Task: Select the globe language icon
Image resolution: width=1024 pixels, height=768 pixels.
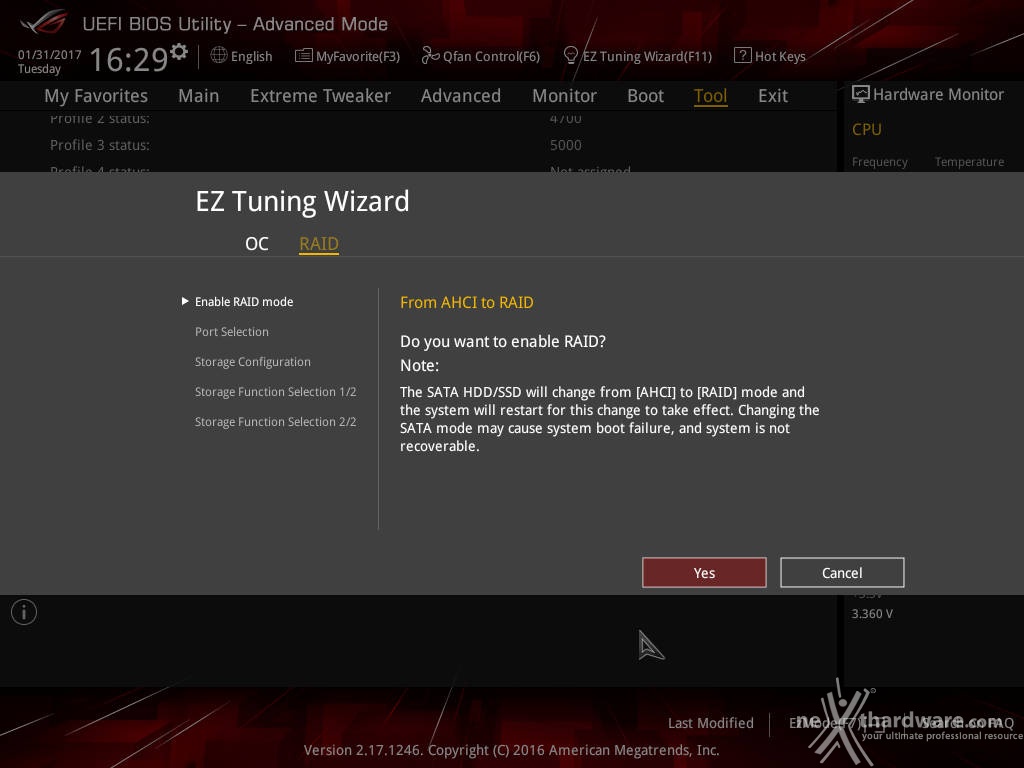Action: [x=219, y=56]
